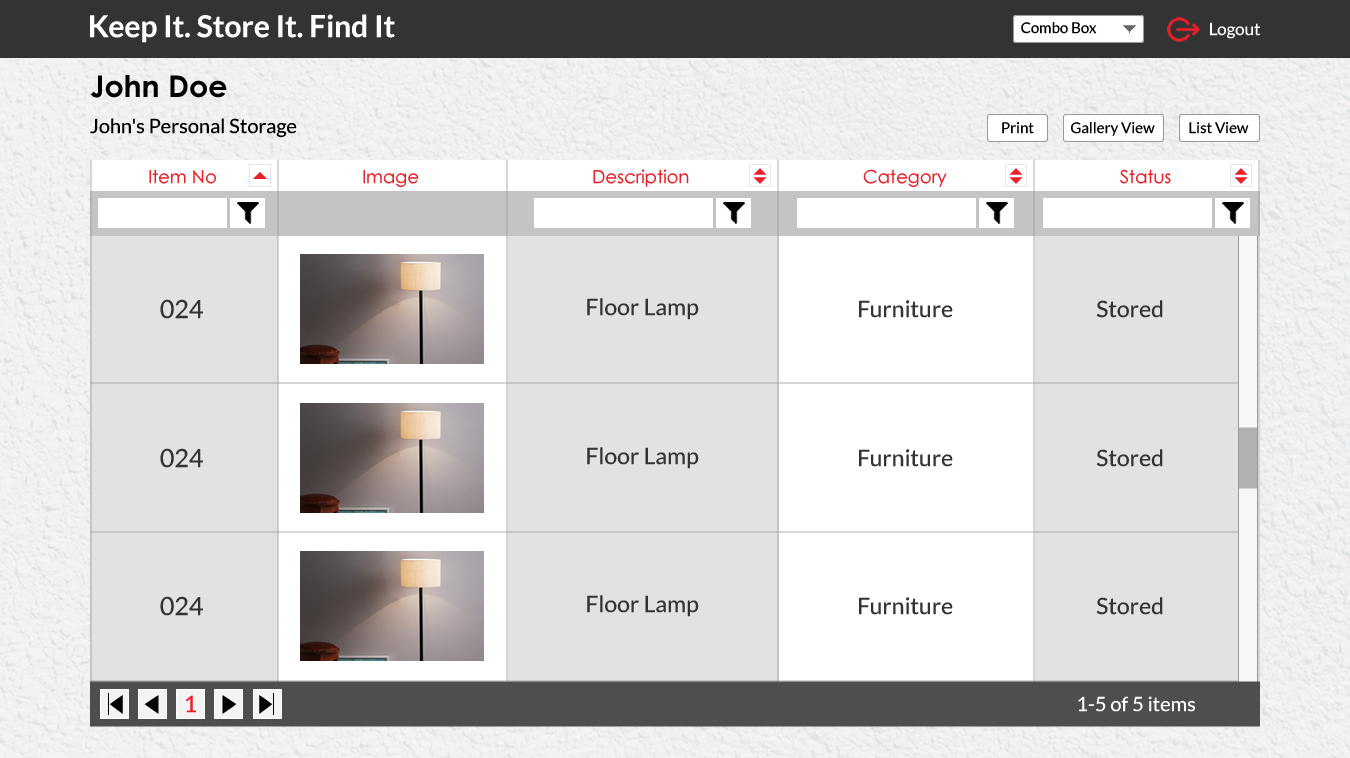
Task: Go to the next page arrow
Action: [228, 704]
